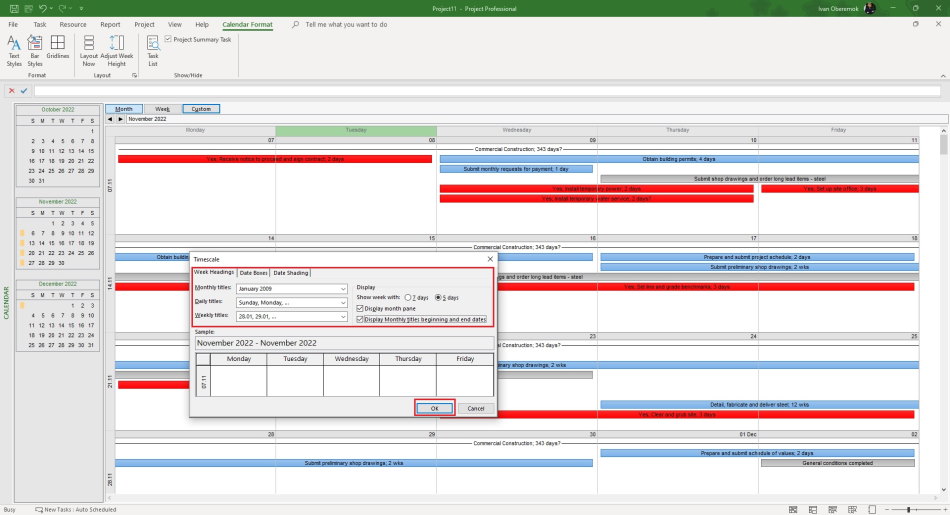
Task: Toggle Display Monthly titles beginning and end dates
Action: click(x=360, y=319)
